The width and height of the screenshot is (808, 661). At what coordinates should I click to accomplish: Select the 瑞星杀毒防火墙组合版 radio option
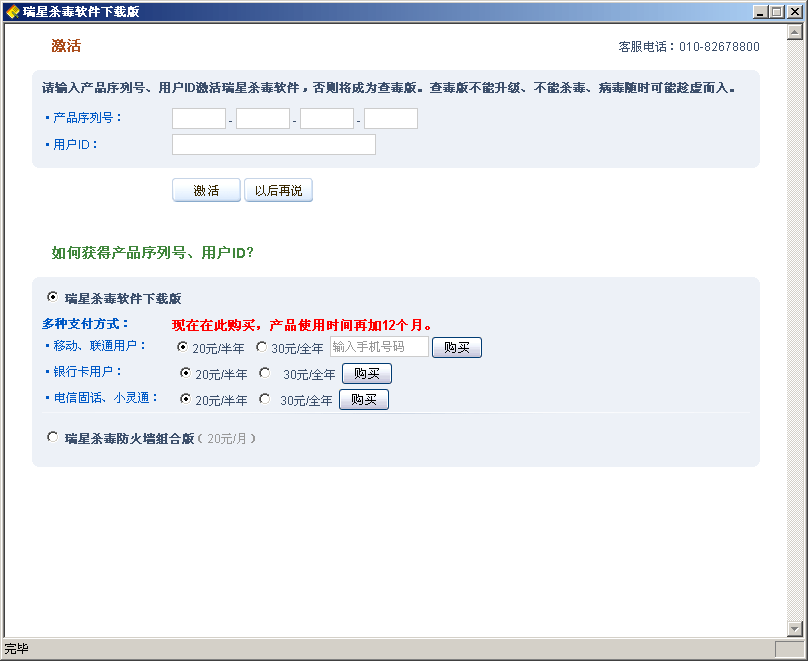click(x=52, y=437)
